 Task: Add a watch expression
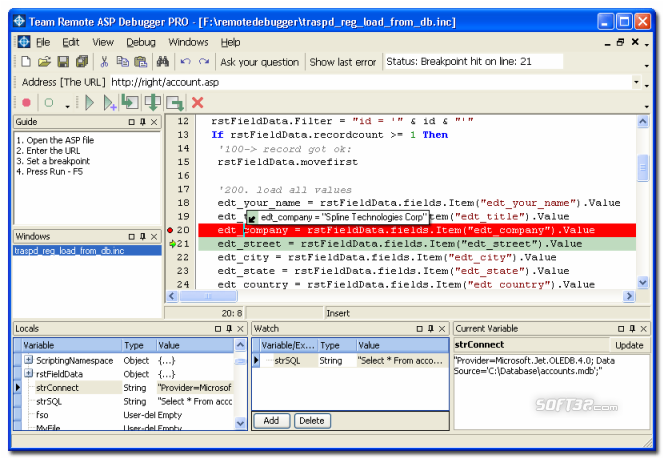click(x=271, y=420)
